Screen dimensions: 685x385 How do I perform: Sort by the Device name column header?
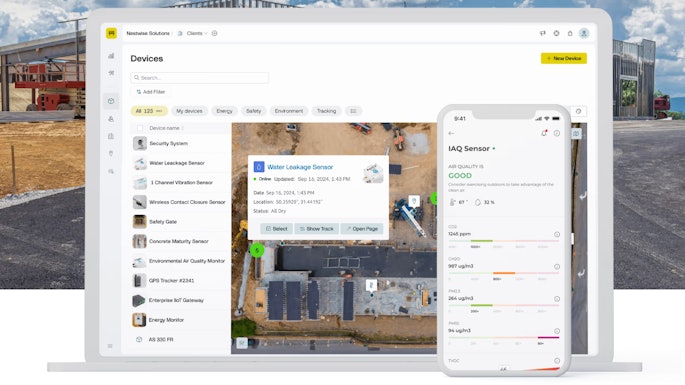(164, 128)
